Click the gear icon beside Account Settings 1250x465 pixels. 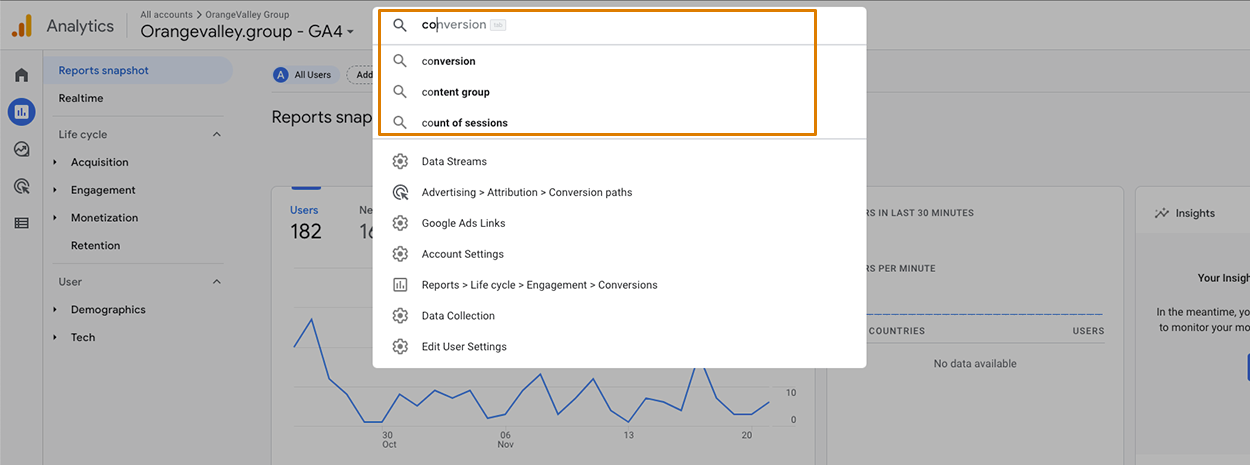[x=400, y=254]
